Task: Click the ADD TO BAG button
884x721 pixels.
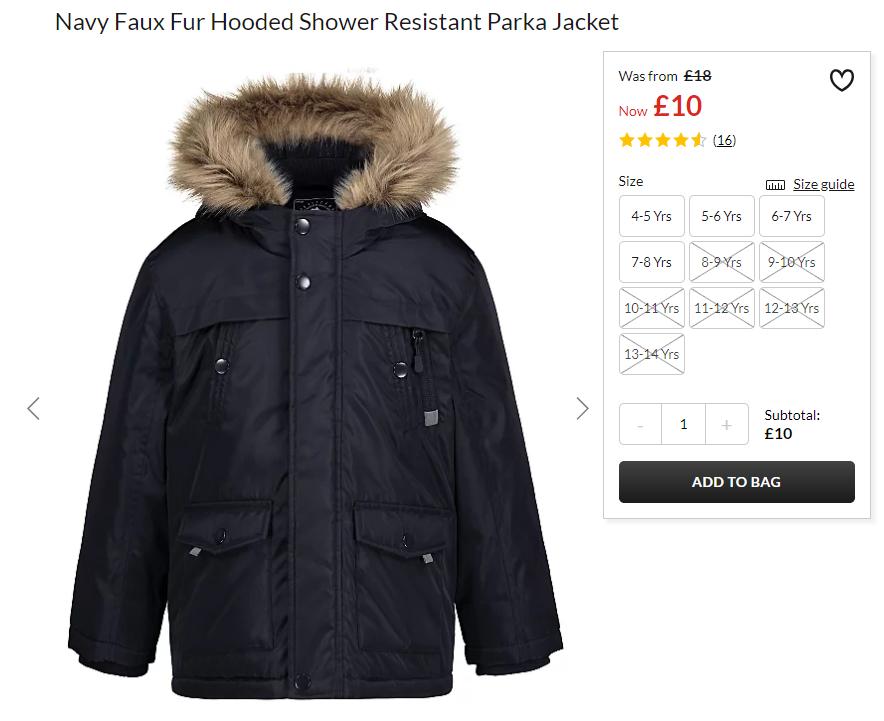Action: pos(737,482)
